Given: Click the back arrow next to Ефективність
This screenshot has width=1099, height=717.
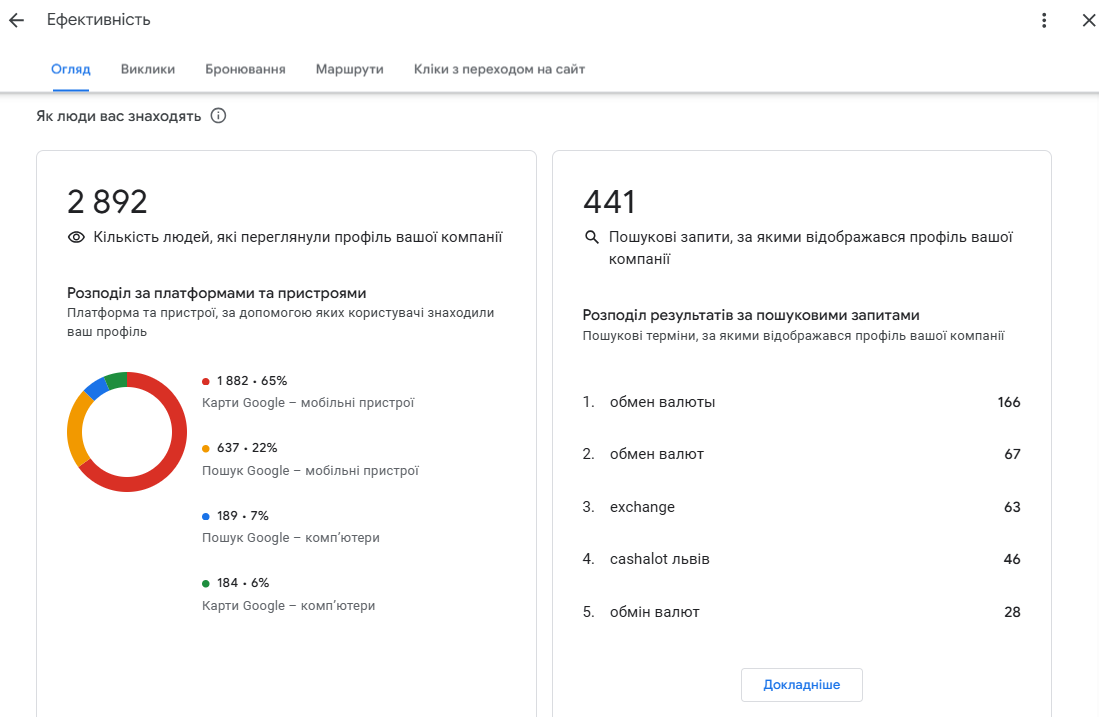Looking at the screenshot, I should coord(16,20).
